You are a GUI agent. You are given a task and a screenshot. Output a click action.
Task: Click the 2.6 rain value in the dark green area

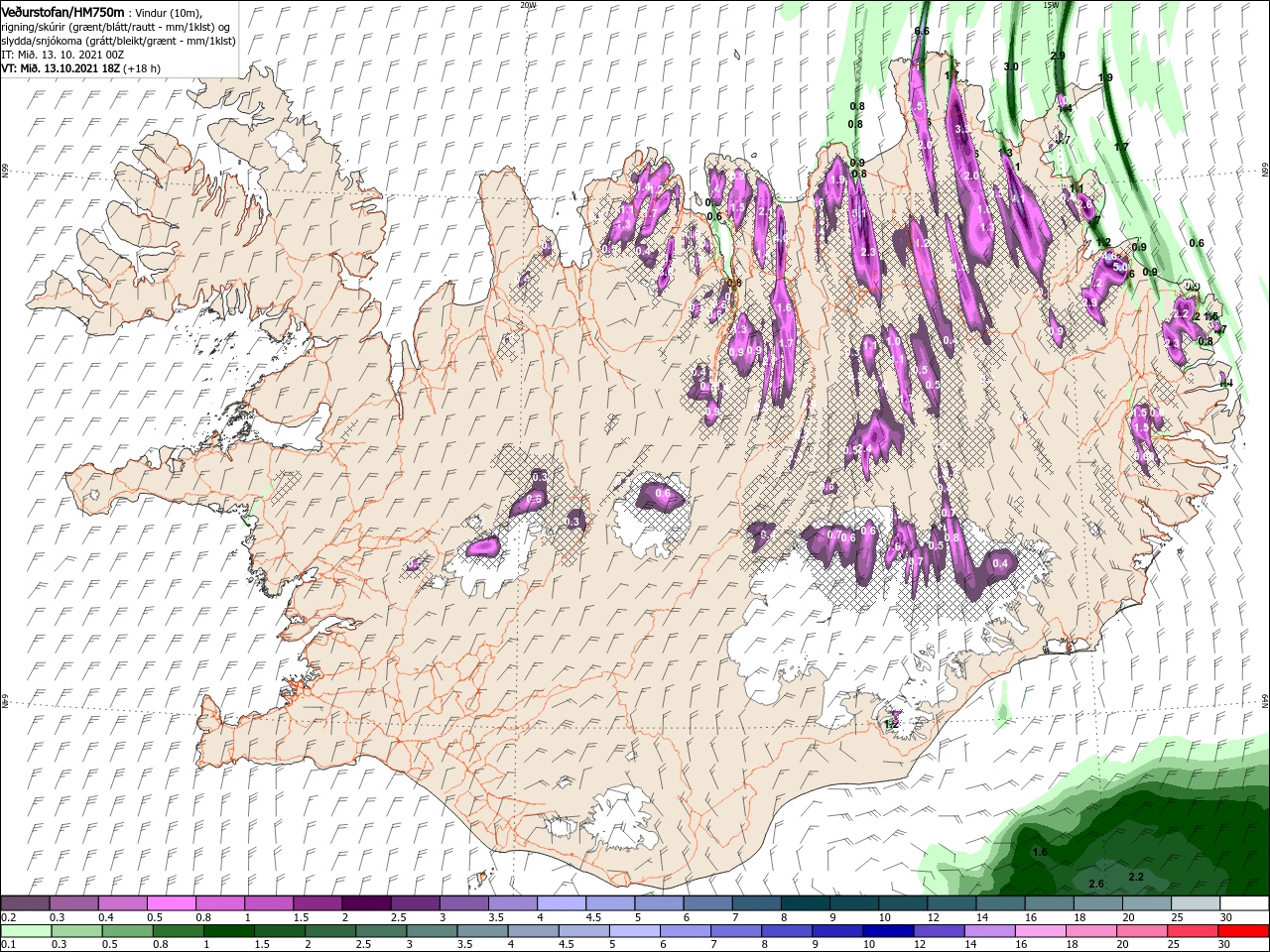tap(1096, 884)
